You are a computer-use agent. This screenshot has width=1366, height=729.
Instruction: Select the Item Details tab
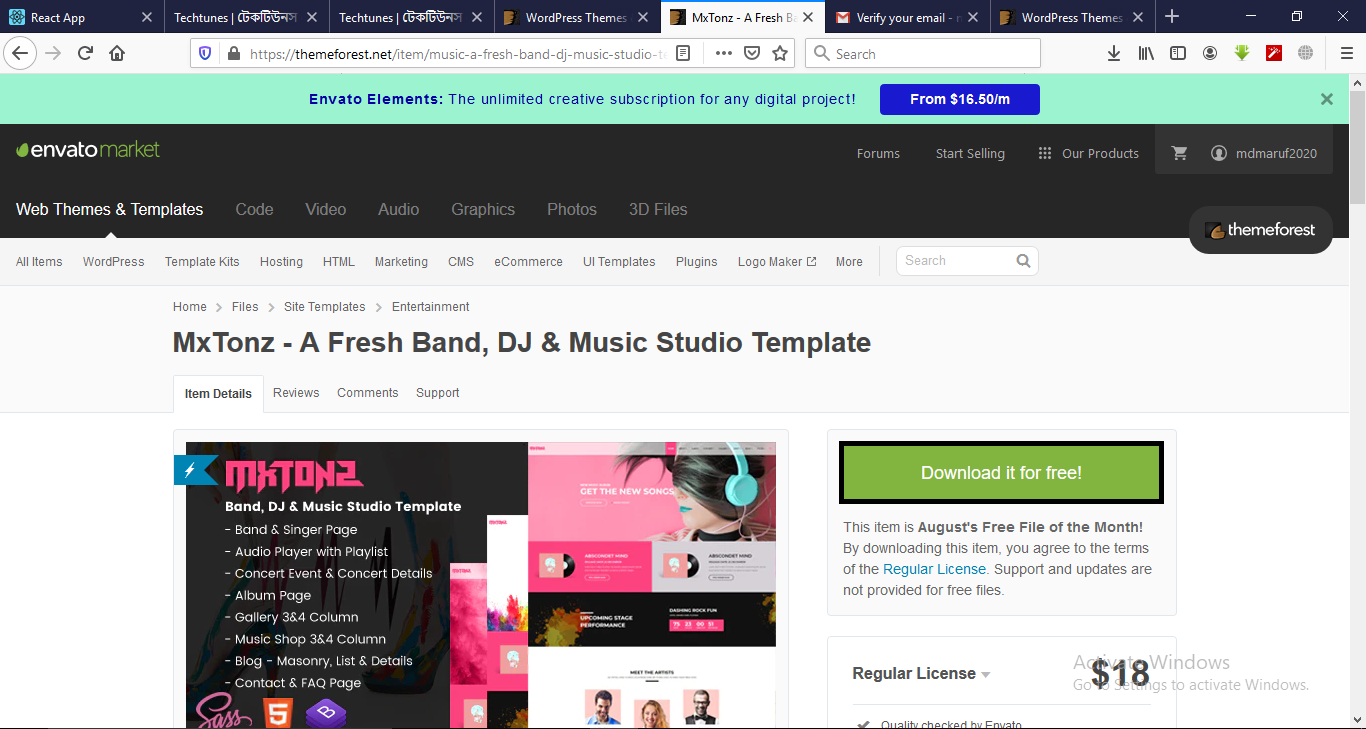(x=218, y=394)
